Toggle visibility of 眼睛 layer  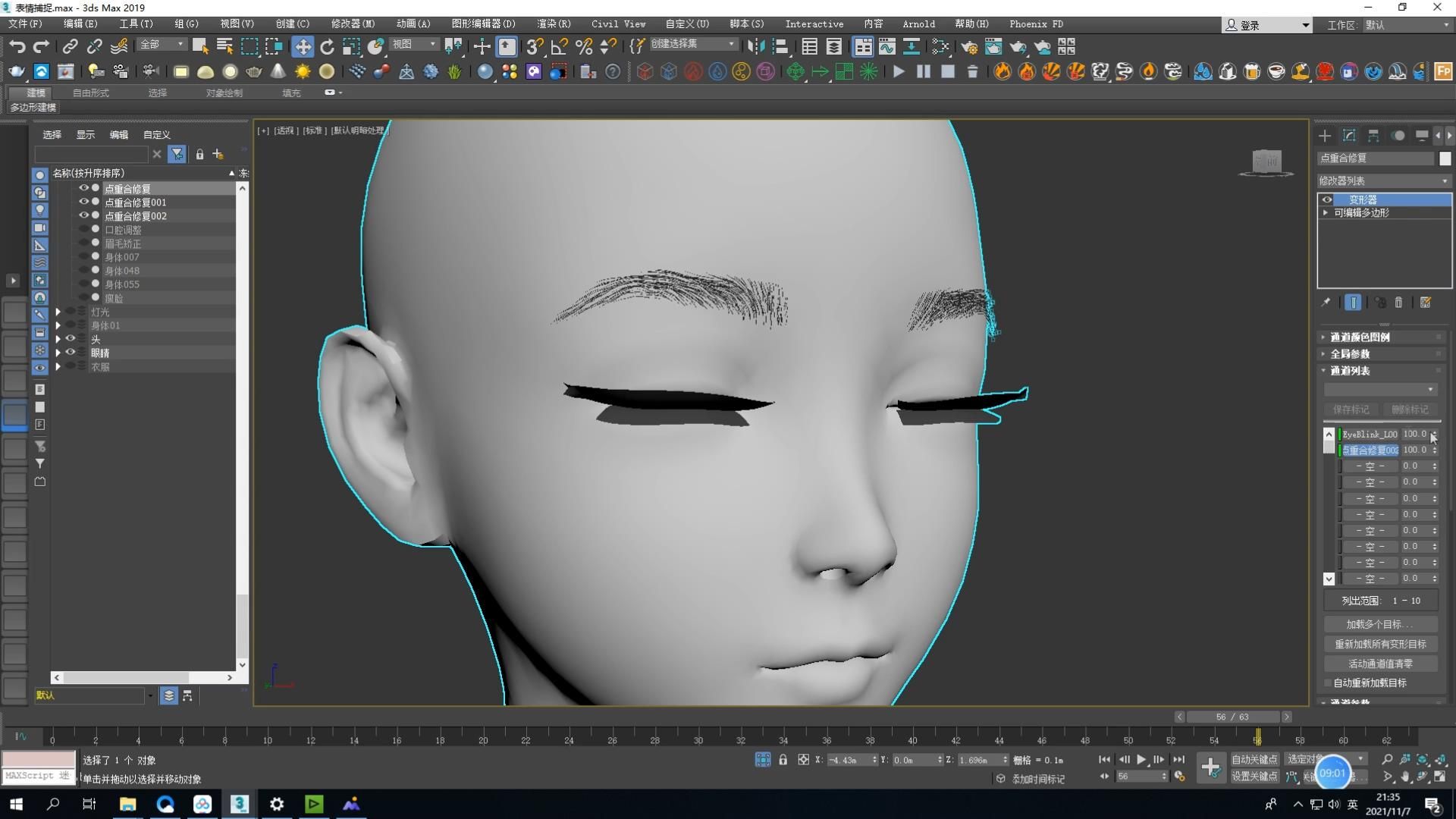[x=71, y=353]
